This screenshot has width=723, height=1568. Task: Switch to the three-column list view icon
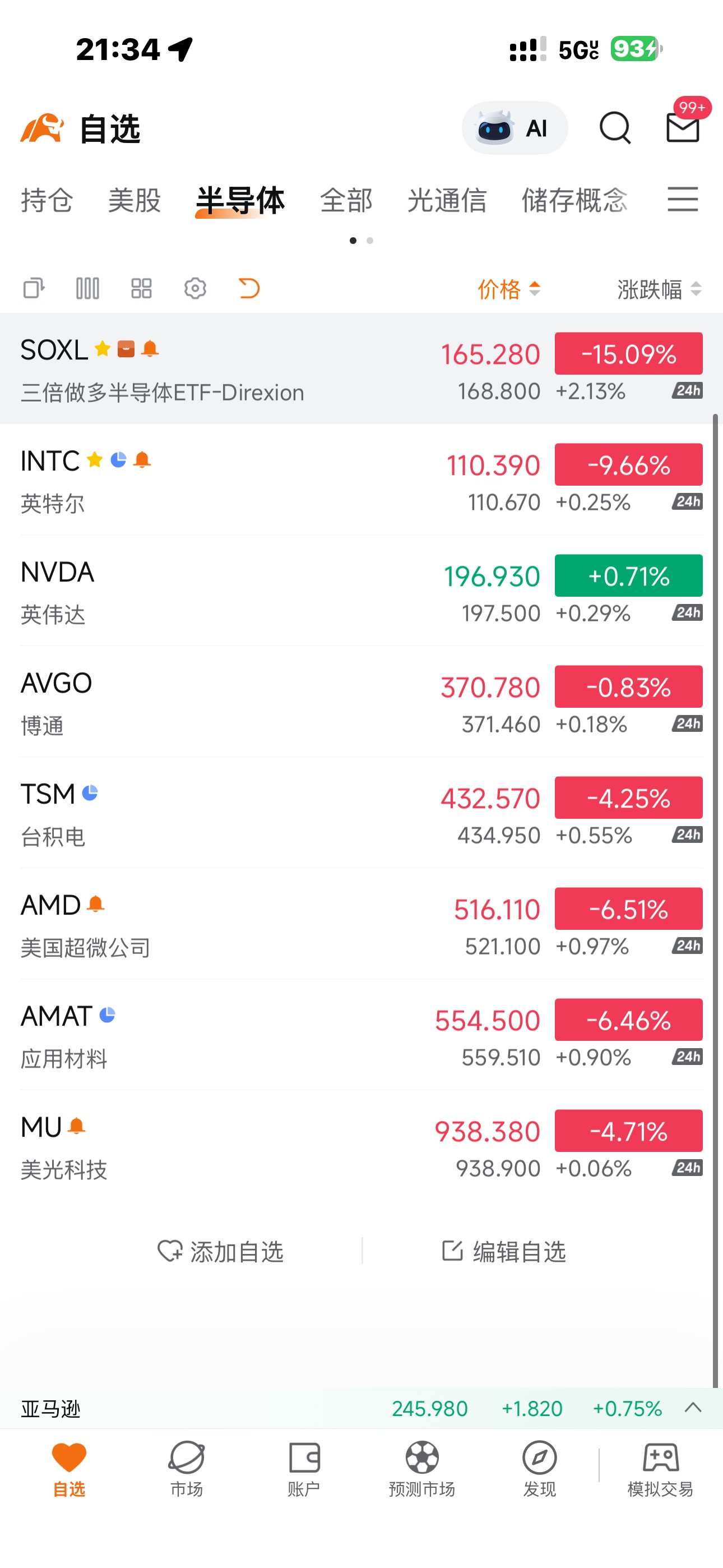tap(87, 288)
